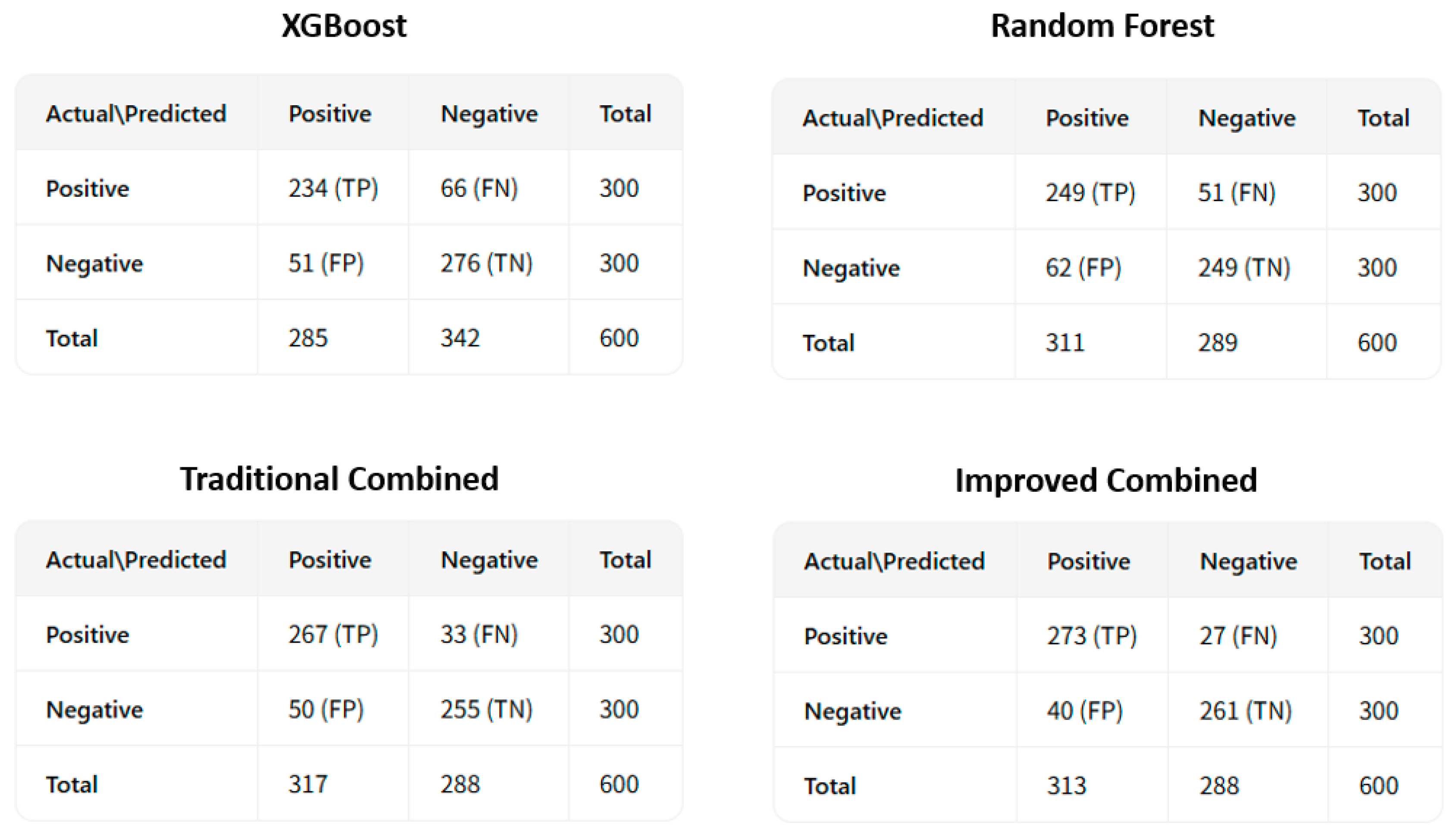Select the Traditional Combined heading
The height and width of the screenshot is (839, 1456).
(339, 479)
